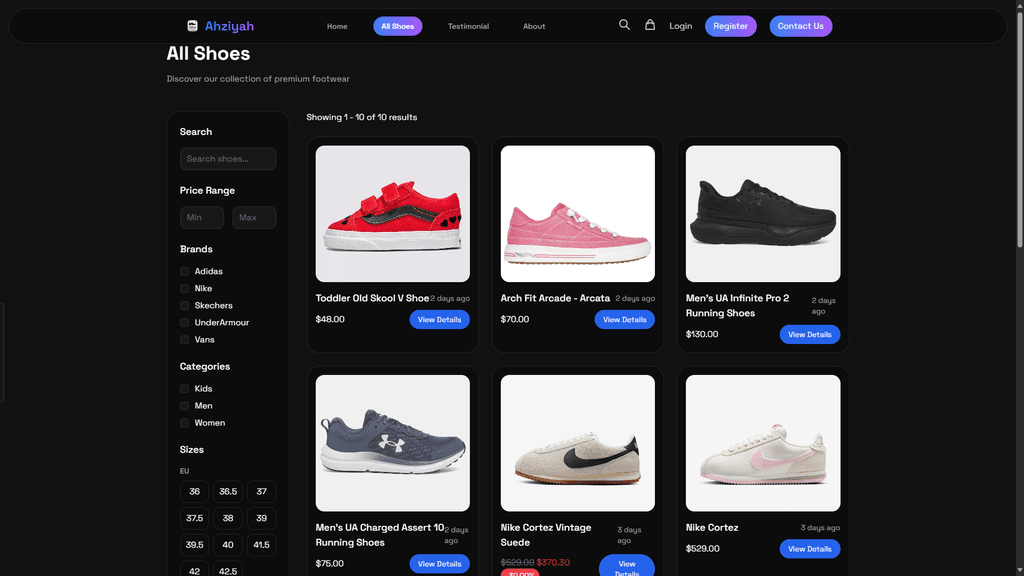
Task: Enable the Men category checkbox
Action: click(x=184, y=406)
